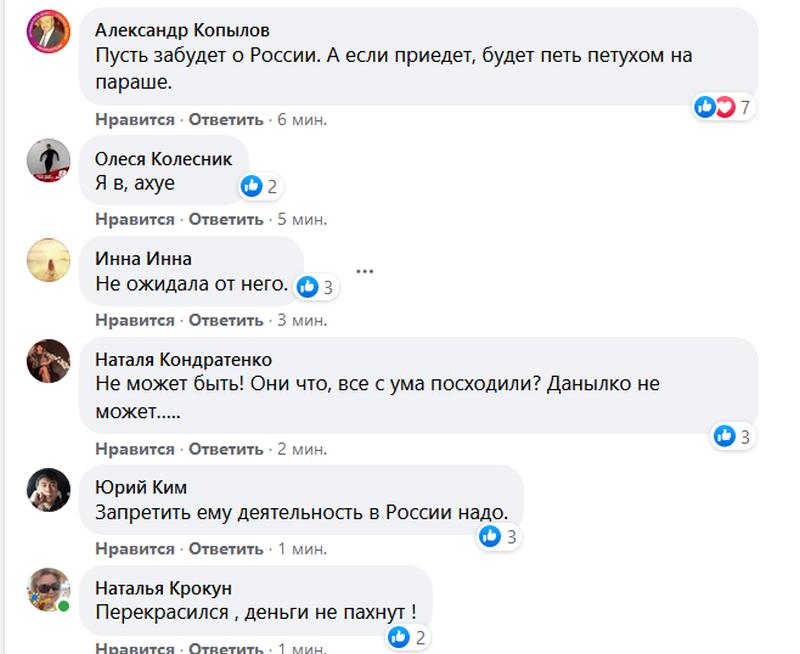Open Юрий Ким's name link
Image resolution: width=800 pixels, height=654 pixels.
pyautogui.click(x=141, y=487)
